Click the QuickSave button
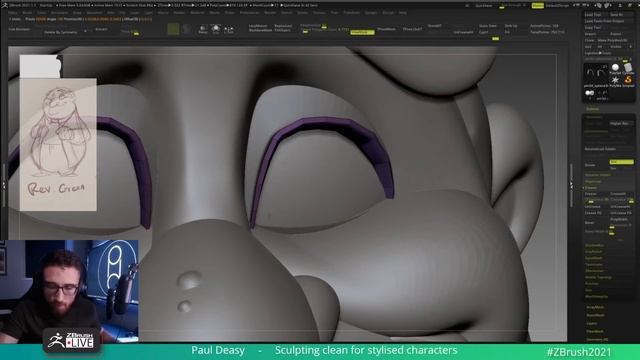Screen dimensions: 640x360 click(484, 6)
